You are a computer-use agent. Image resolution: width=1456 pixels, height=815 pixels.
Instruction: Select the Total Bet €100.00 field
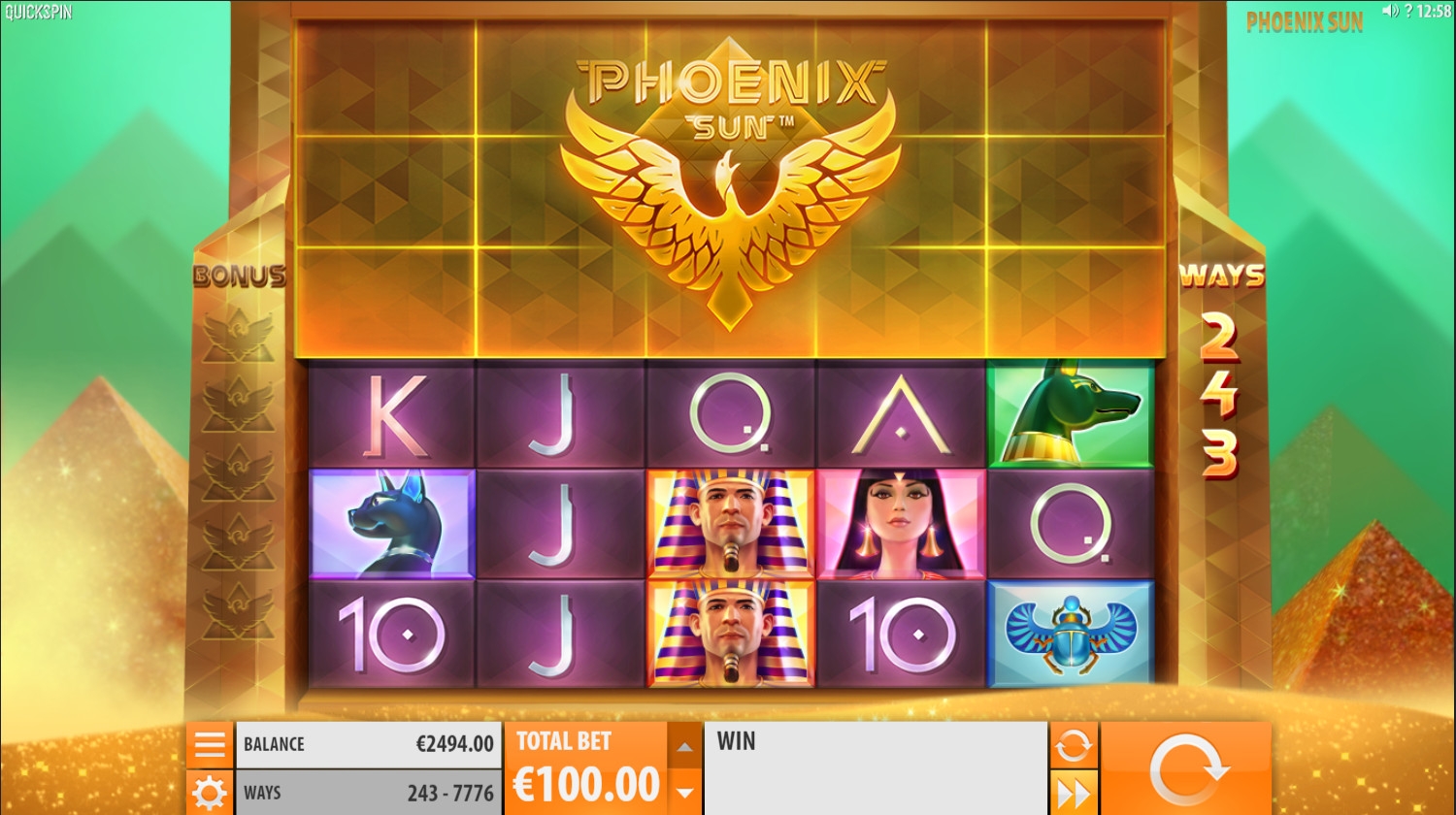(x=586, y=769)
